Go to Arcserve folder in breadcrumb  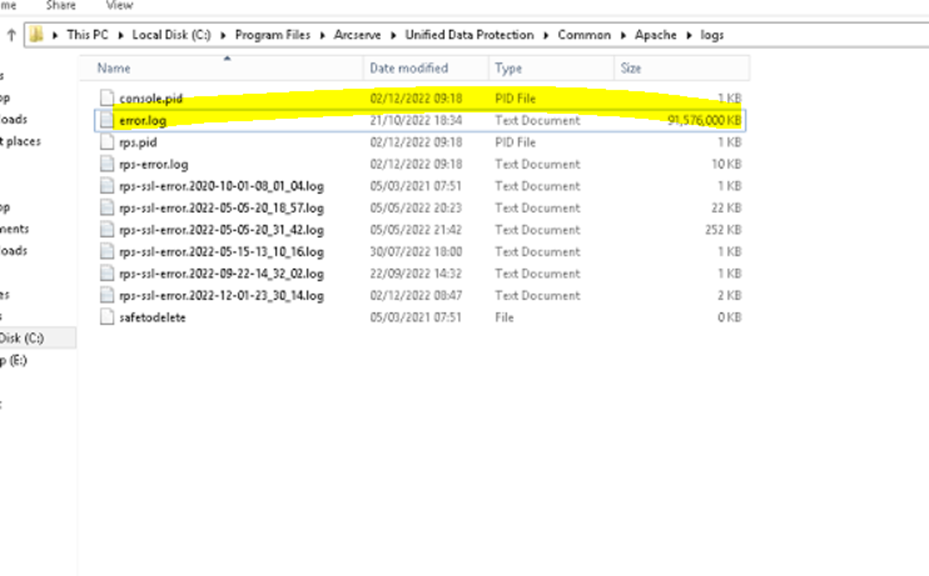coord(357,35)
